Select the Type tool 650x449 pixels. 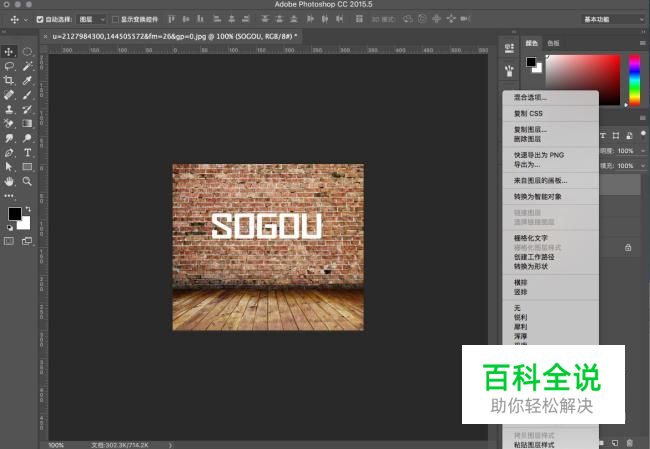(x=27, y=153)
